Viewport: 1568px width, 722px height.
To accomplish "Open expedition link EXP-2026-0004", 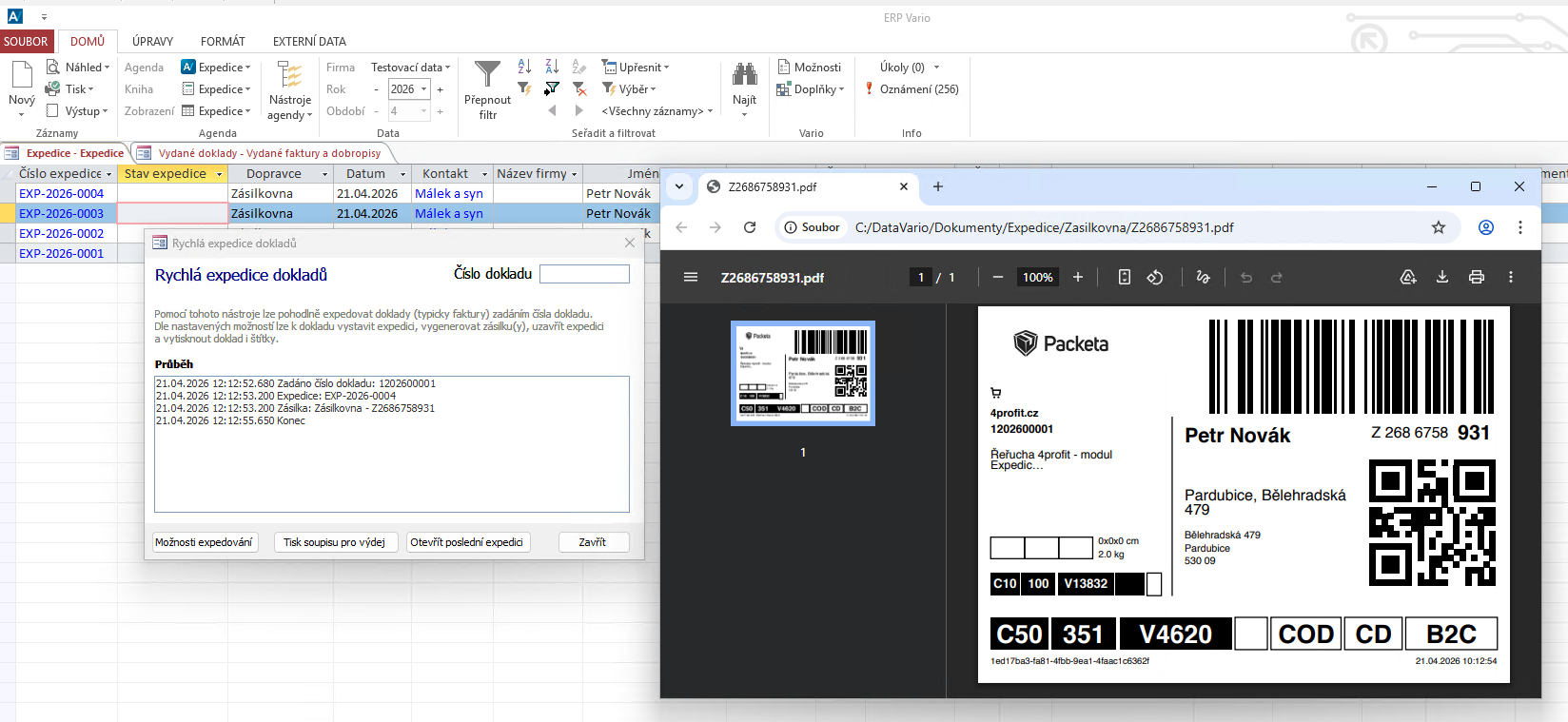I will point(62,194).
